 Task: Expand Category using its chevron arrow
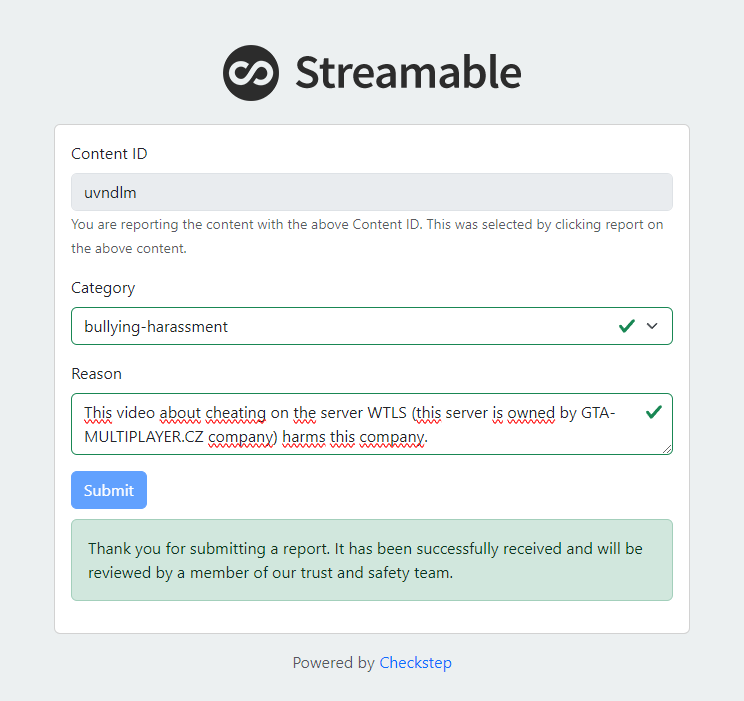click(x=653, y=326)
